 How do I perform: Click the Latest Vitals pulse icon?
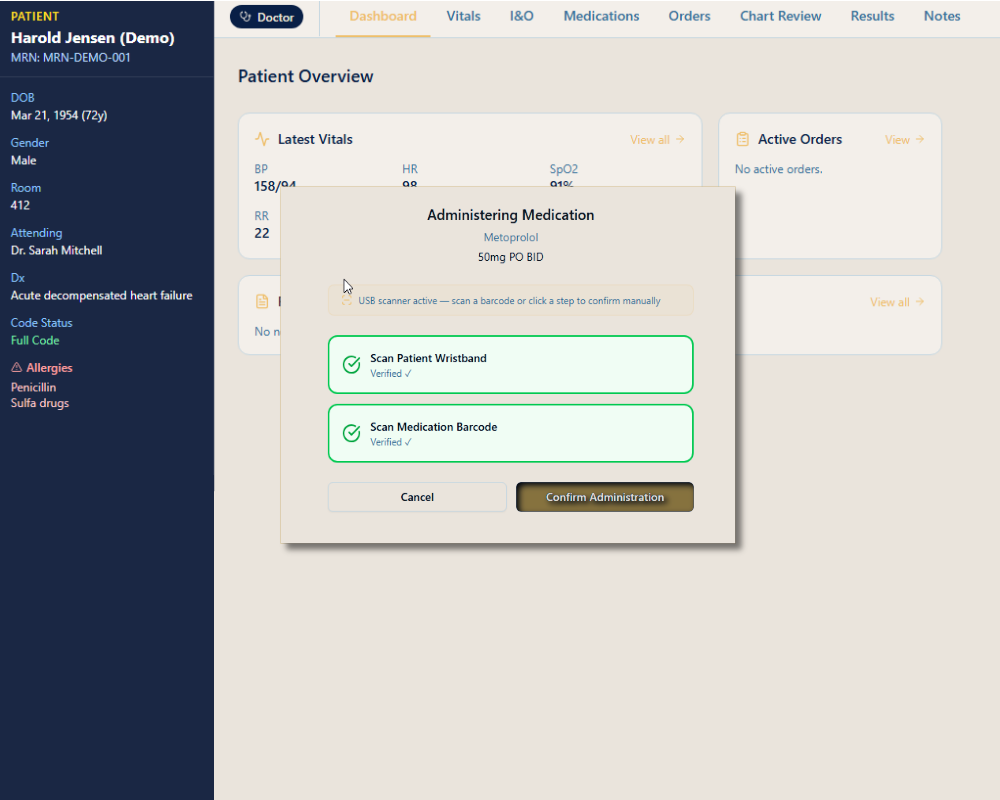pyautogui.click(x=261, y=139)
